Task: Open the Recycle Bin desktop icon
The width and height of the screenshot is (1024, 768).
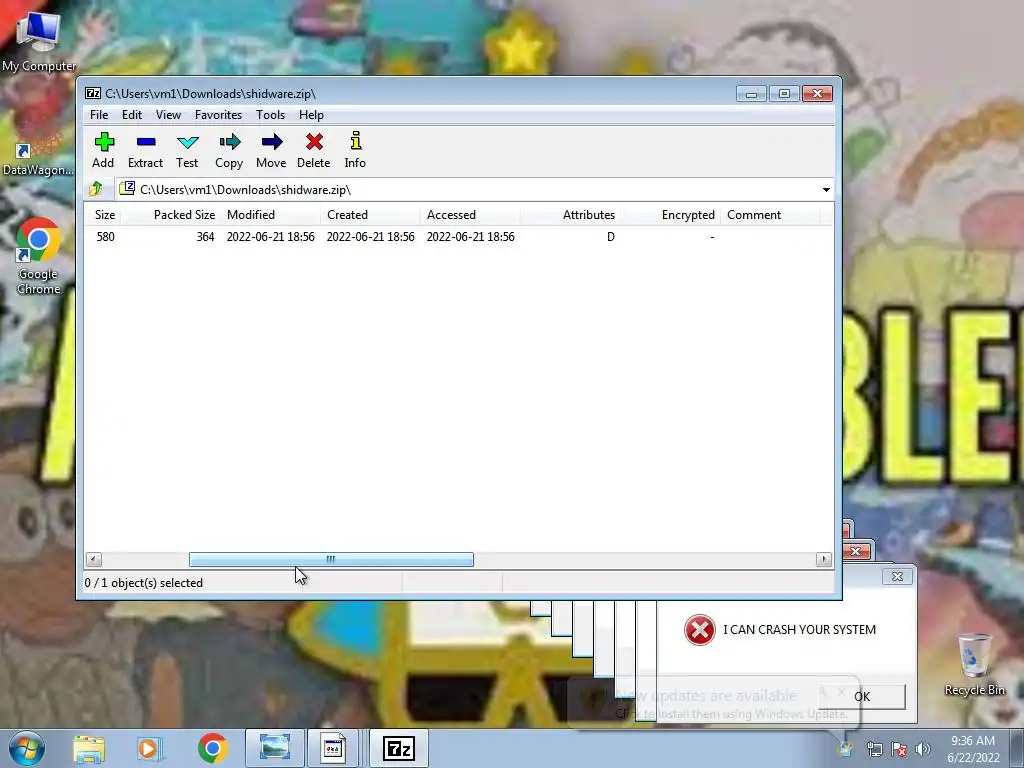Action: tap(974, 665)
